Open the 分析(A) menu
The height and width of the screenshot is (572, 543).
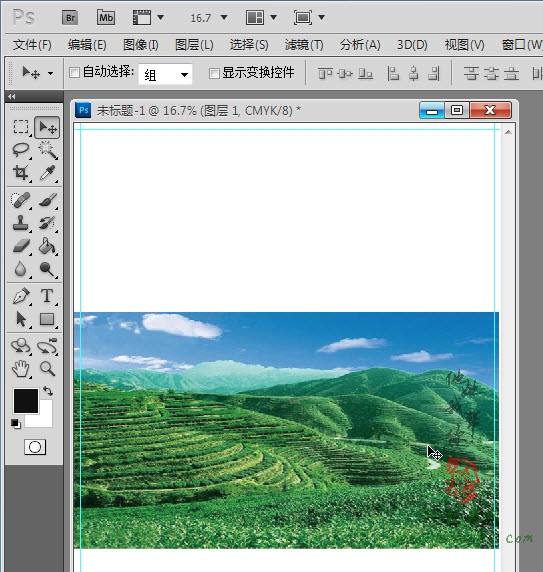click(360, 45)
